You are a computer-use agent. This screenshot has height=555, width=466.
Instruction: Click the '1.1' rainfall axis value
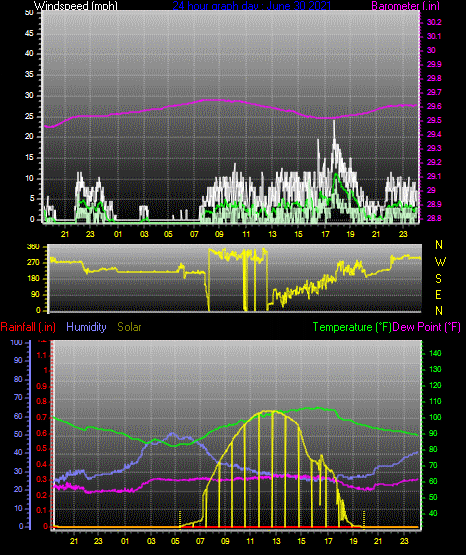coord(42,355)
